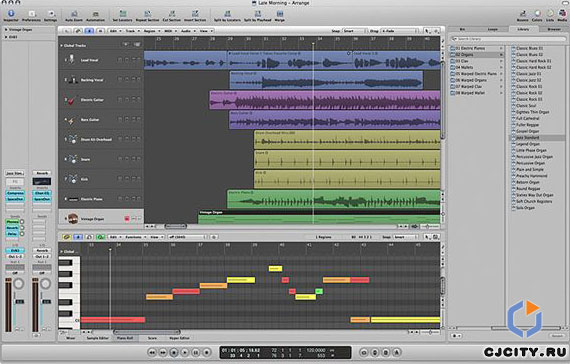Click the Electric Guitar track icon
570x364 pixels.
coord(71,99)
